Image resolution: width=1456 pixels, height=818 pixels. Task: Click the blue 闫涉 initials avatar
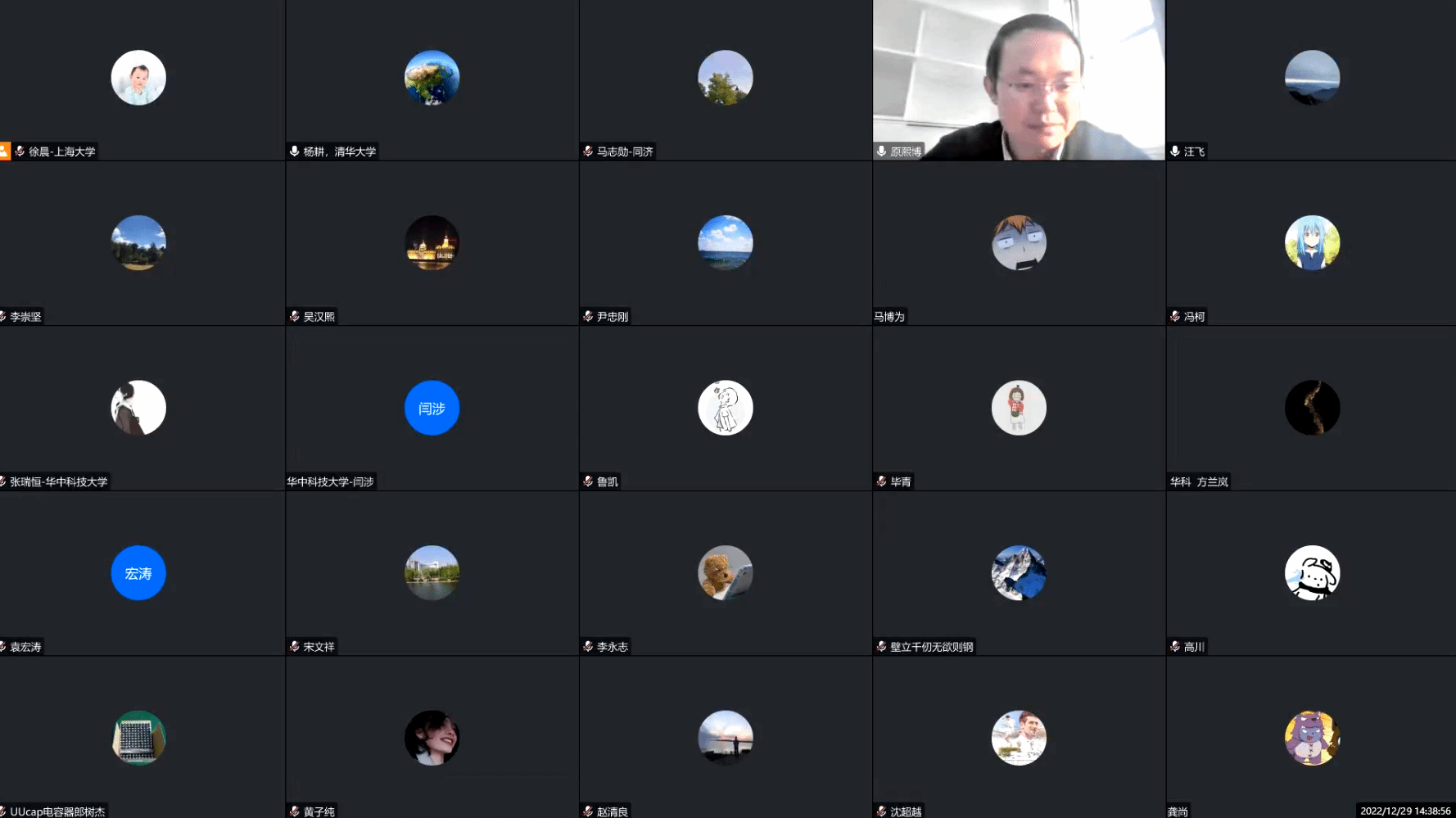point(432,408)
